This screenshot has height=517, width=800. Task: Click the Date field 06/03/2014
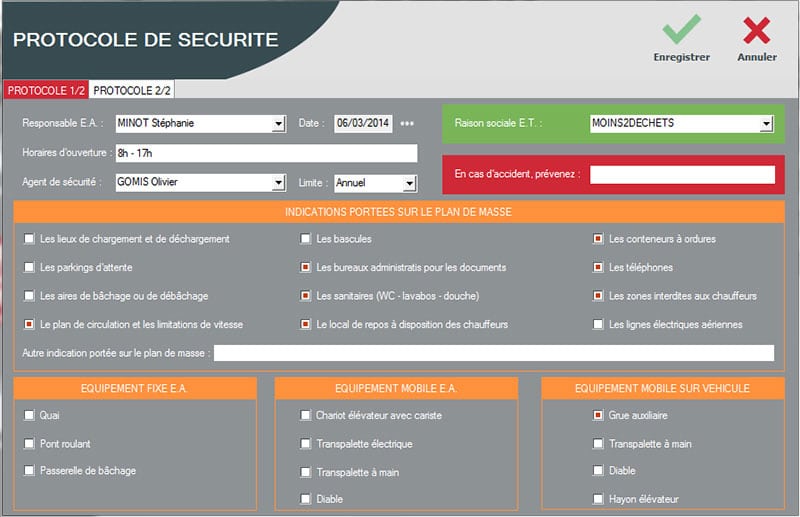(363, 124)
